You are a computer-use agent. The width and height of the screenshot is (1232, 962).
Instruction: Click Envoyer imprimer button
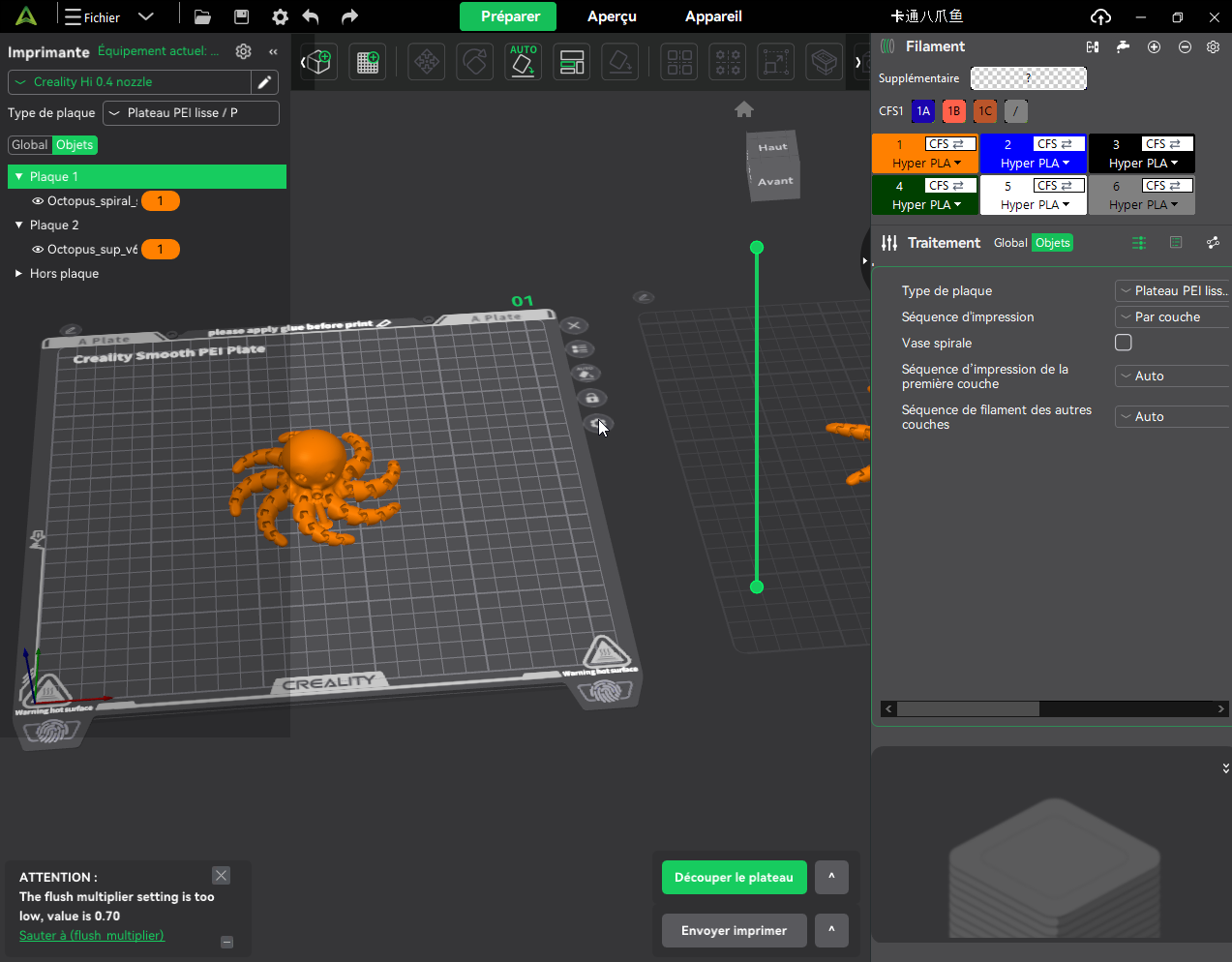[734, 931]
